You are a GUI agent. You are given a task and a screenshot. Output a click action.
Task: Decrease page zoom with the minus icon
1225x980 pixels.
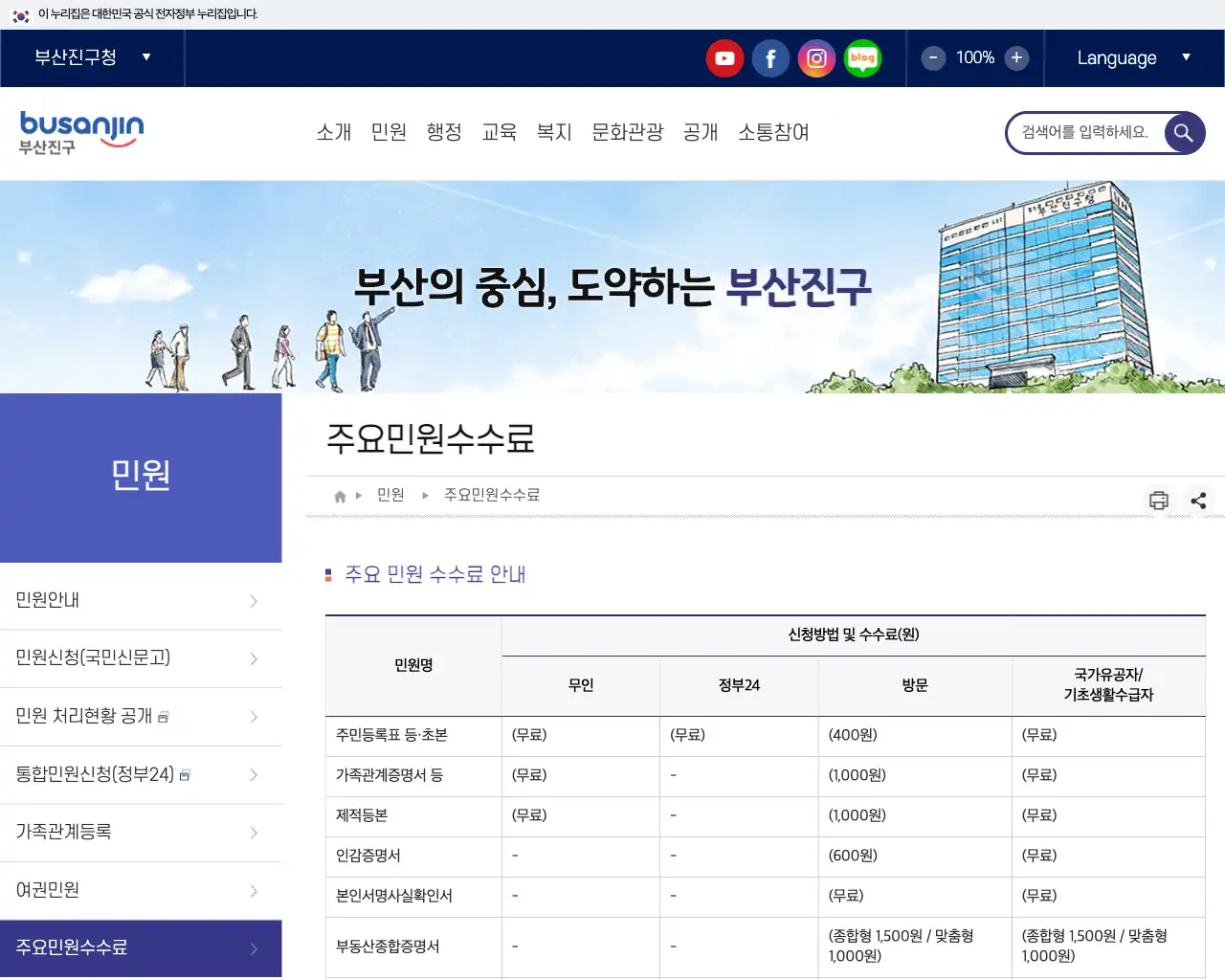point(932,58)
